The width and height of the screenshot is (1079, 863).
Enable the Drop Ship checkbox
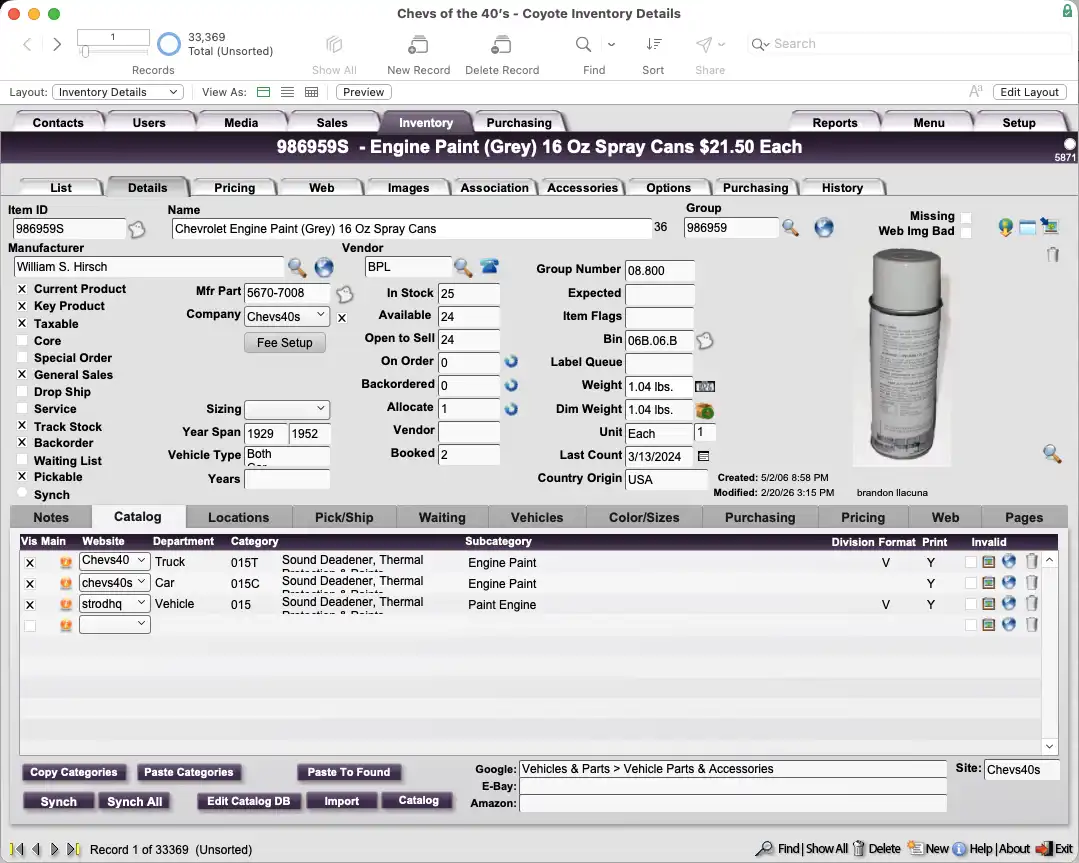(22, 392)
